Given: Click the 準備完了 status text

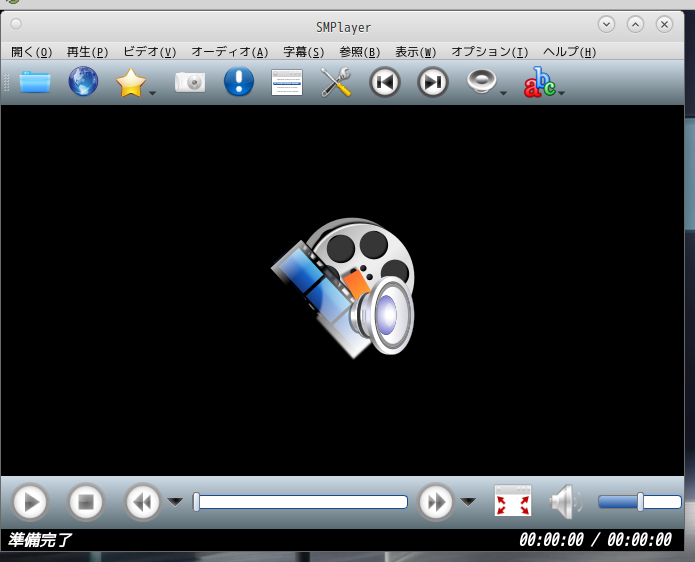Looking at the screenshot, I should pyautogui.click(x=40, y=540).
